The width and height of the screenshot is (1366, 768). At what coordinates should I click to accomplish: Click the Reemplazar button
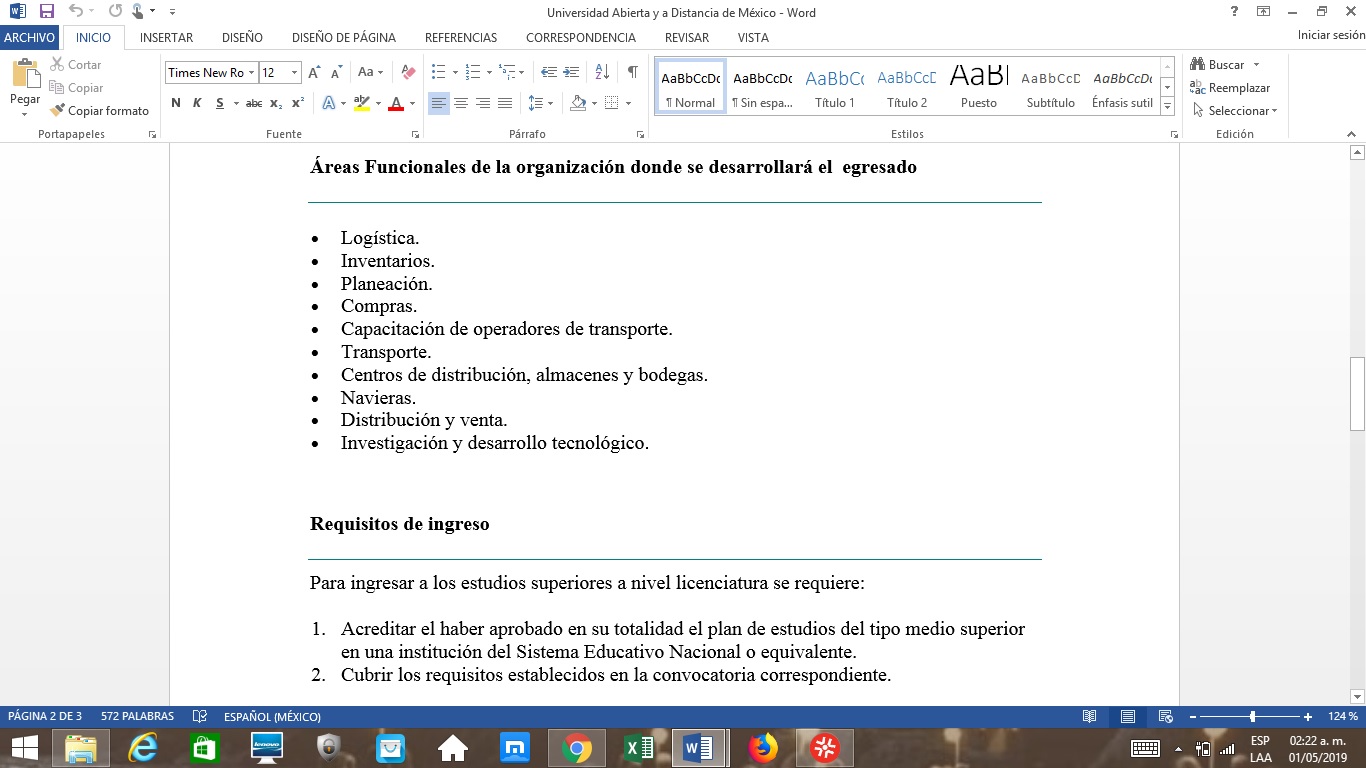1230,88
